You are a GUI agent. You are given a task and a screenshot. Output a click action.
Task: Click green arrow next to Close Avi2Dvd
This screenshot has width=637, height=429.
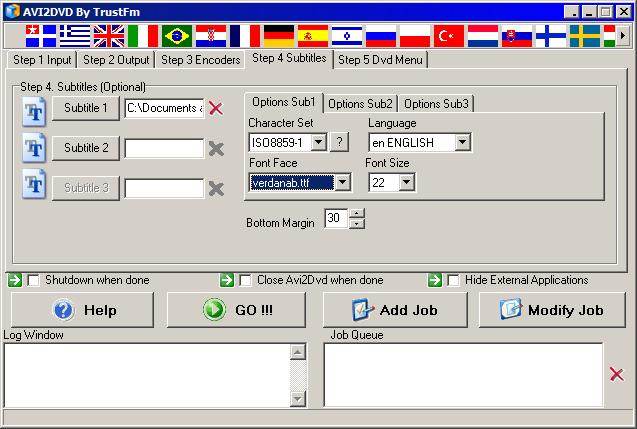227,280
